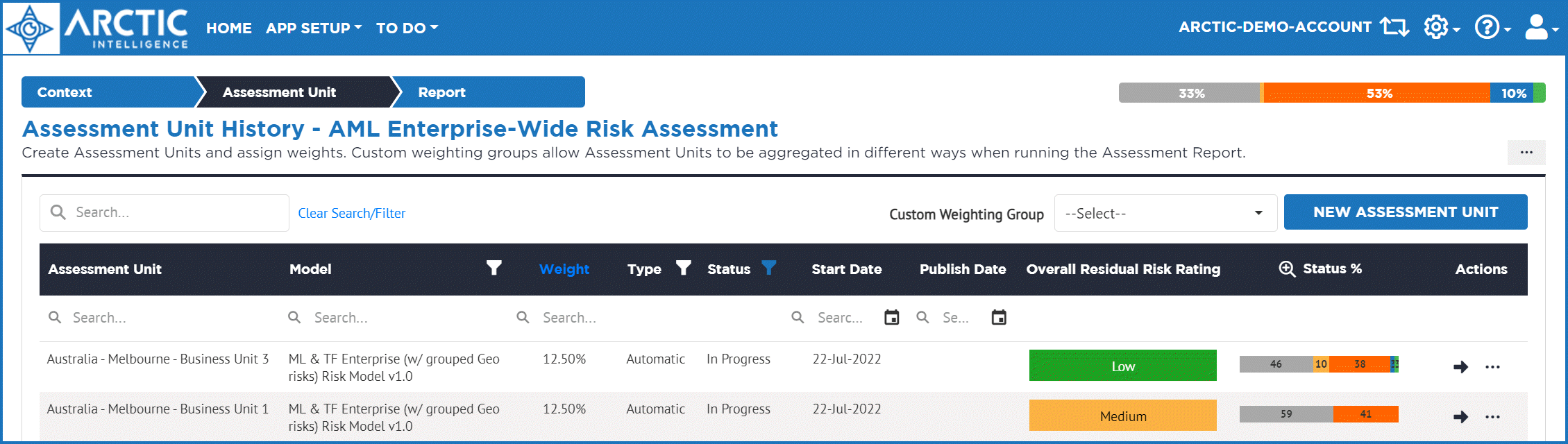Image resolution: width=1568 pixels, height=444 pixels.
Task: Open more actions for Business Unit 3
Action: tap(1492, 367)
